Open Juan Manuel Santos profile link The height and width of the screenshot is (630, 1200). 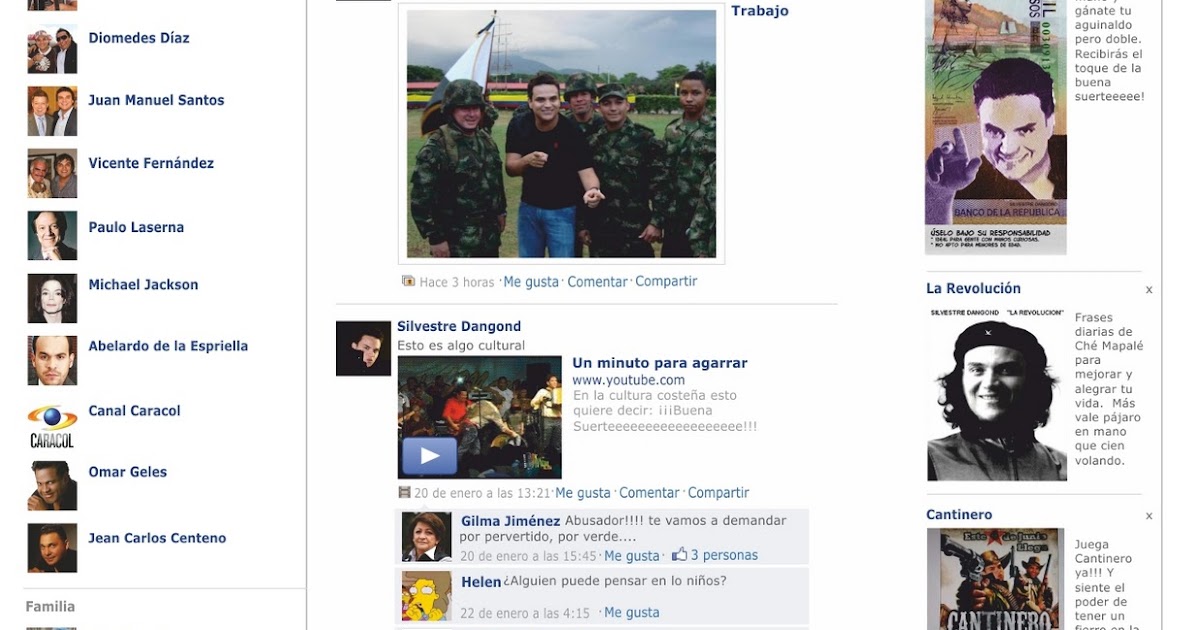[x=156, y=100]
